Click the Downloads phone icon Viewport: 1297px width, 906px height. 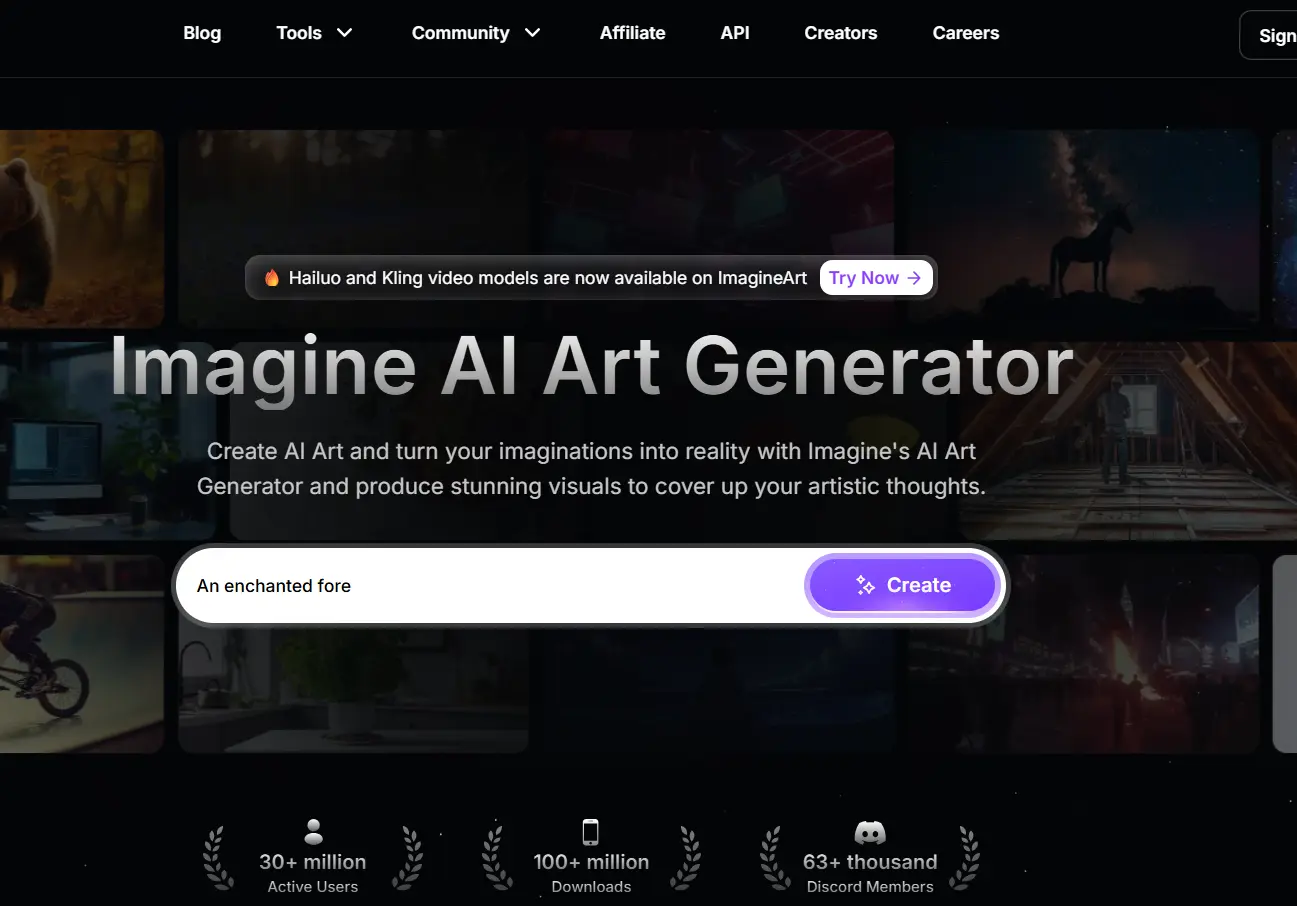591,831
